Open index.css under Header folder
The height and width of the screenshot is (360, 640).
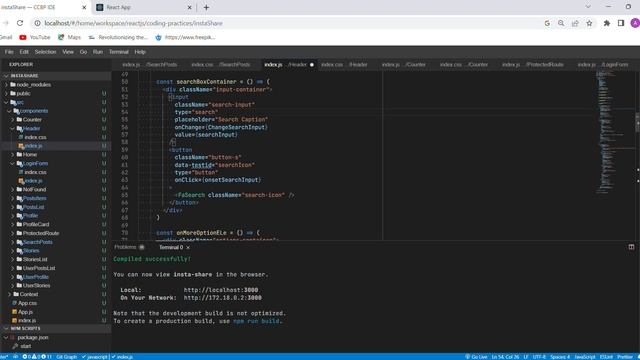click(x=35, y=138)
